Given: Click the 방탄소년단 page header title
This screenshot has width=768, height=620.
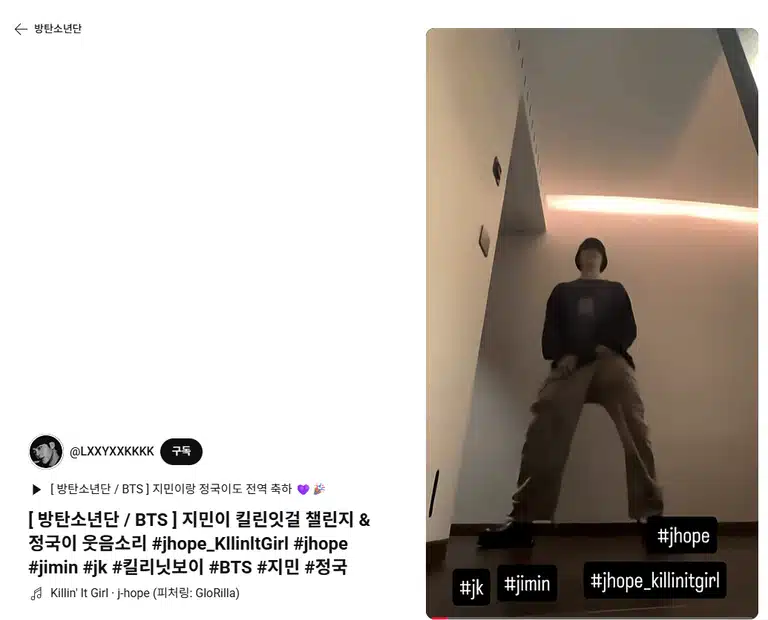Looking at the screenshot, I should pyautogui.click(x=58, y=28).
